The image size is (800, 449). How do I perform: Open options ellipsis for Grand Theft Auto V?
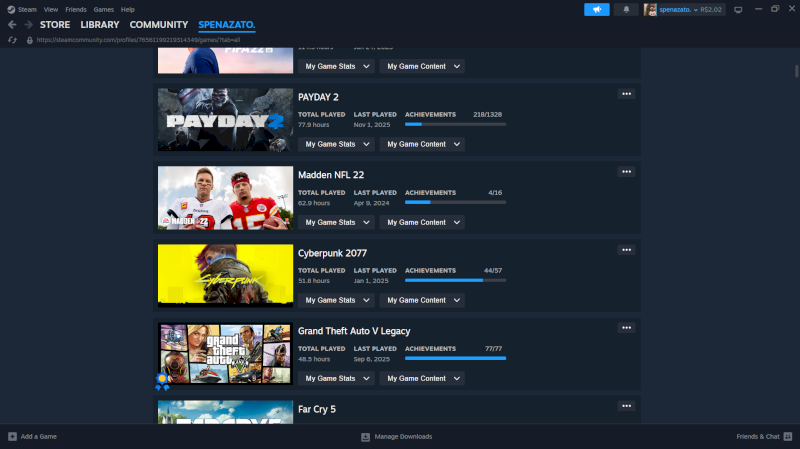pyautogui.click(x=627, y=328)
